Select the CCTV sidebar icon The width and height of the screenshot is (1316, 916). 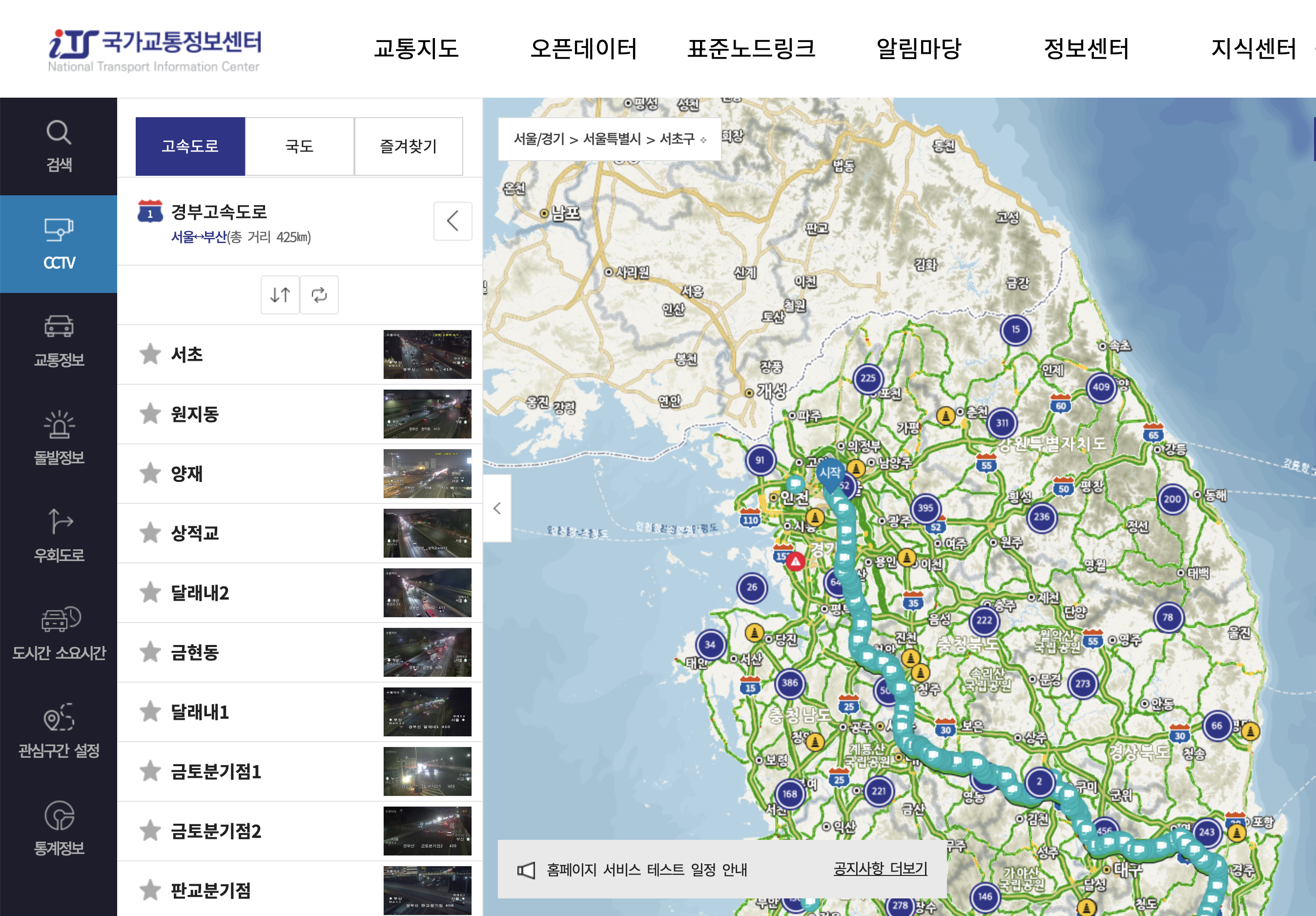tap(59, 244)
